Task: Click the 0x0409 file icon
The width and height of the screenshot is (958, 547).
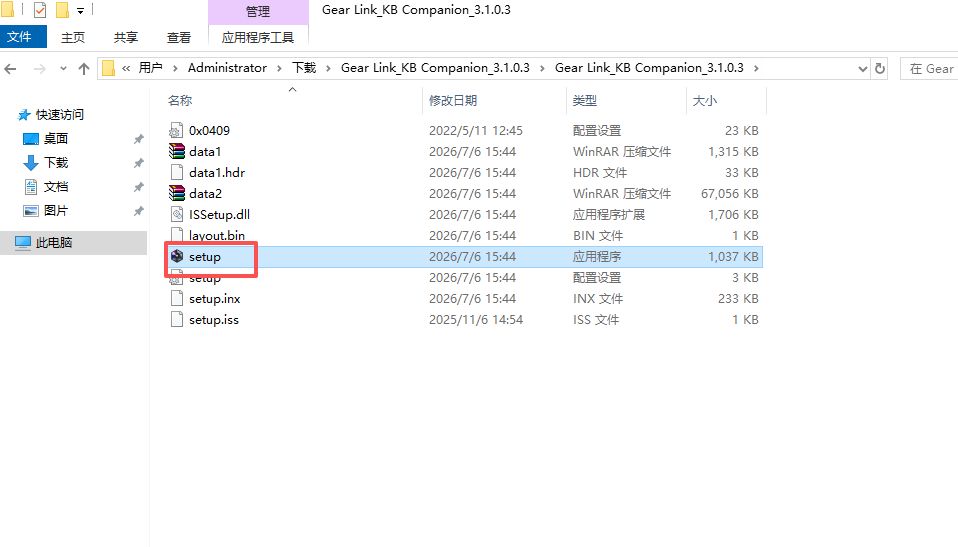Action: click(x=177, y=130)
